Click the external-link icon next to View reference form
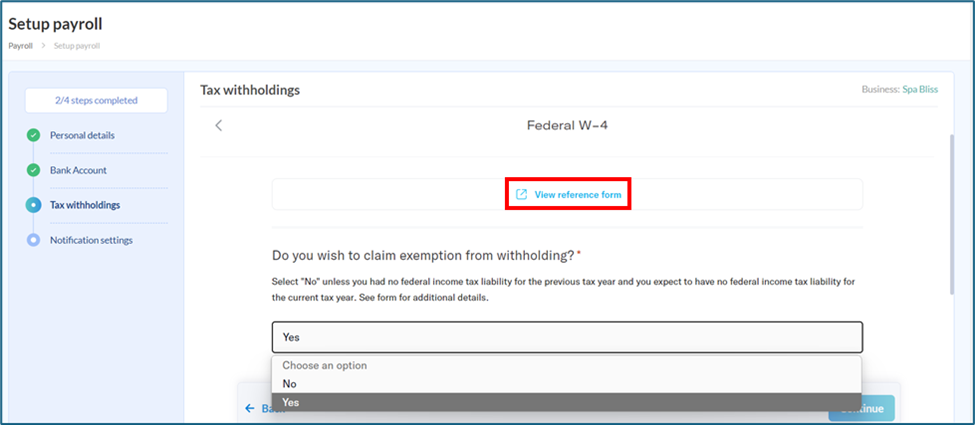975x425 pixels. [522, 194]
